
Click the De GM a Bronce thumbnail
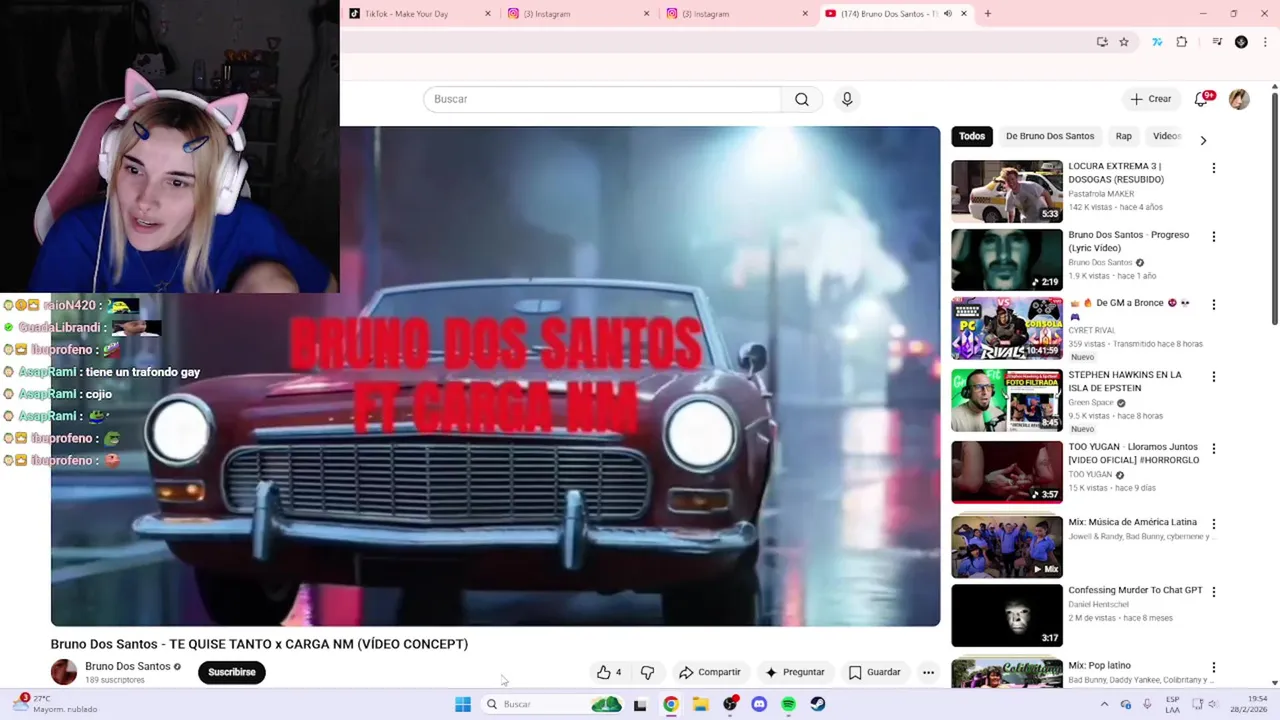(x=1007, y=328)
